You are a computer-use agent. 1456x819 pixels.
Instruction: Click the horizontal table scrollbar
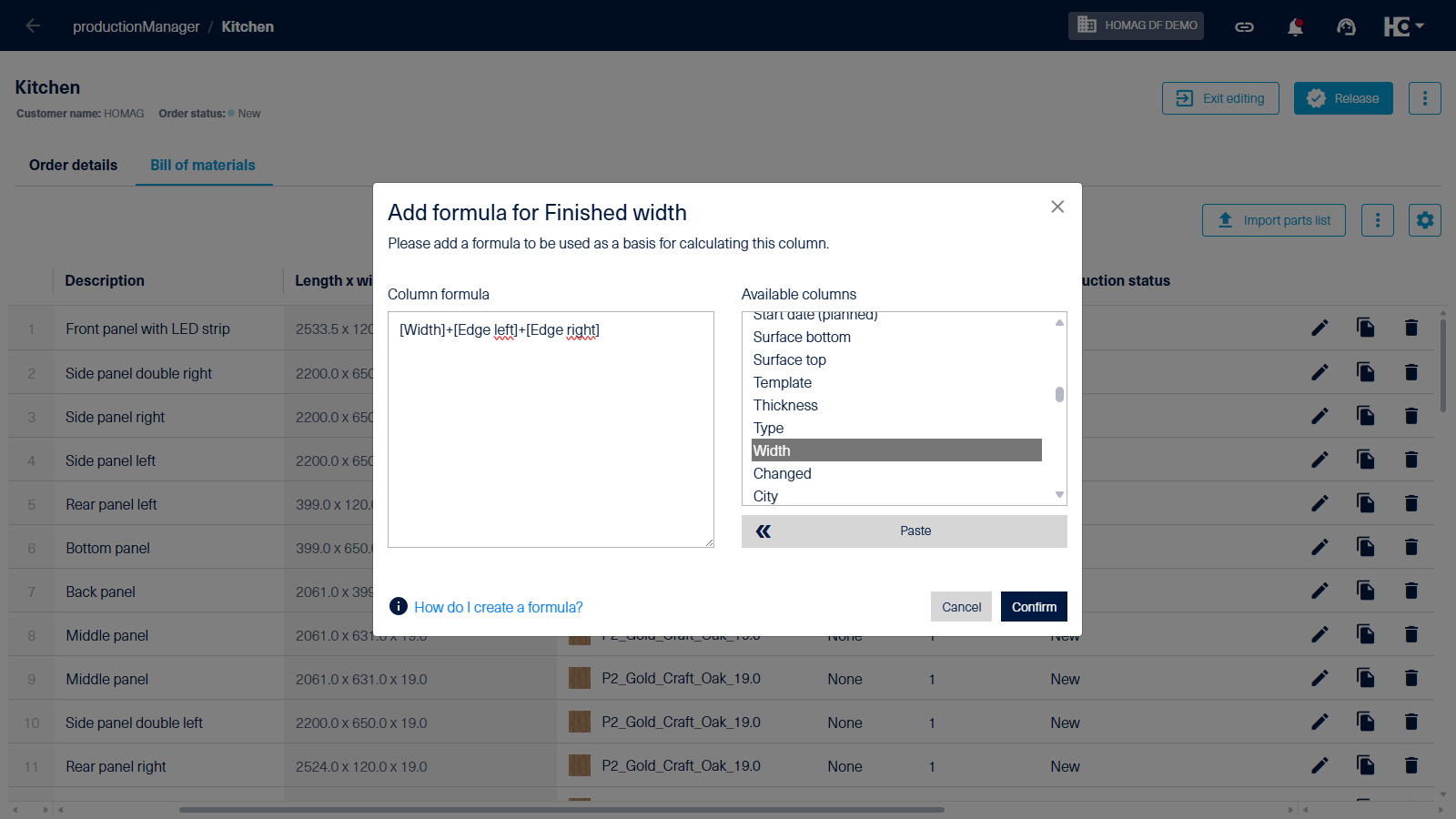click(x=561, y=809)
